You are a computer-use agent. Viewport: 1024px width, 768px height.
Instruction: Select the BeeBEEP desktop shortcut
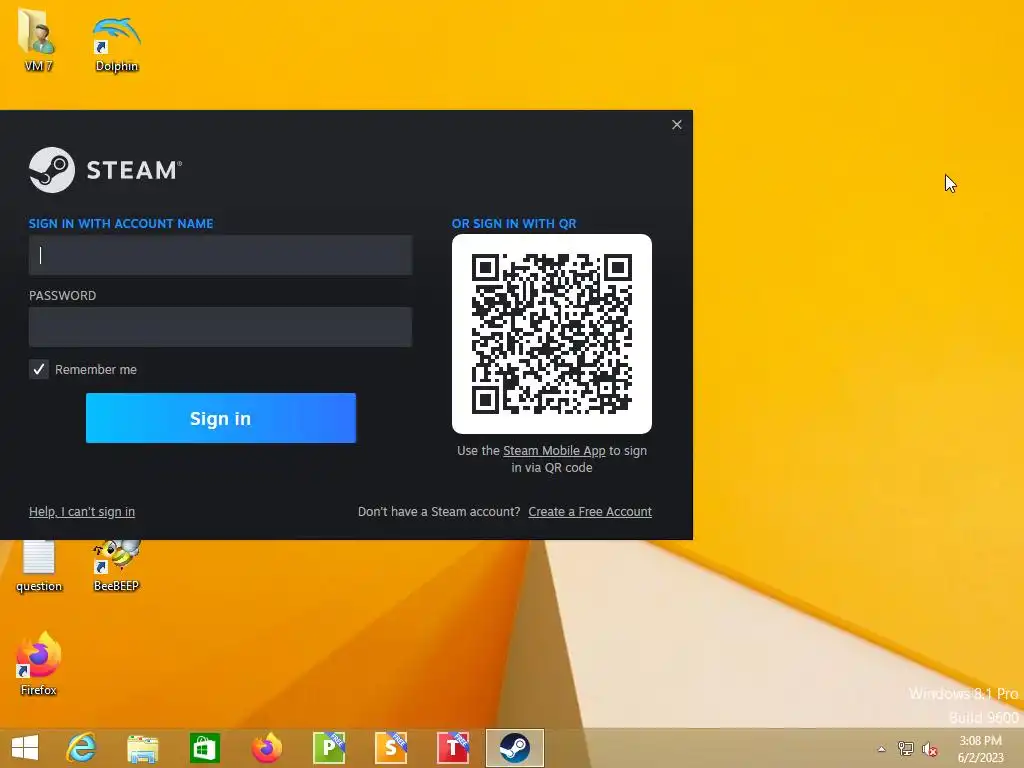click(116, 567)
